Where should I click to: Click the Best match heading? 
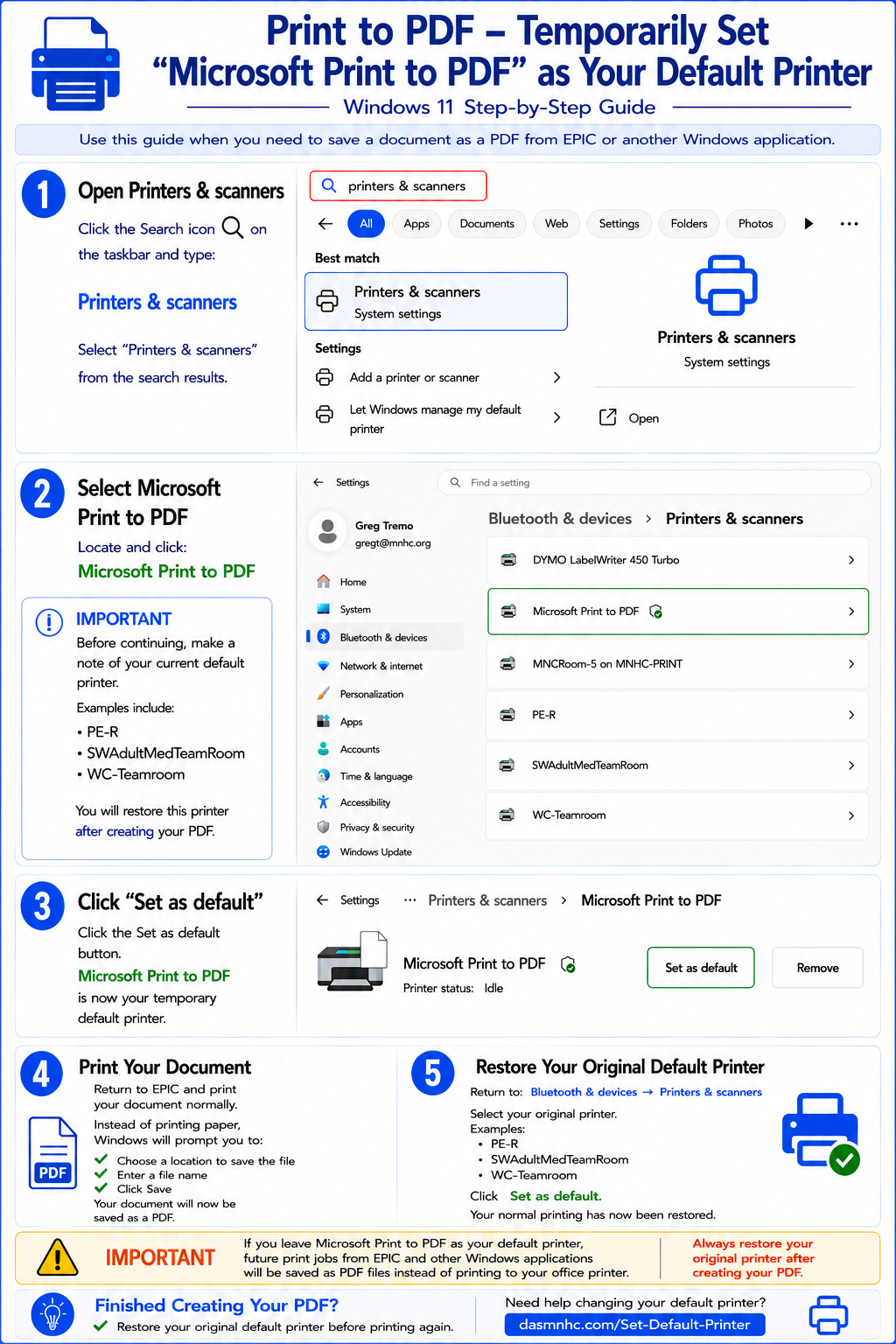click(347, 258)
